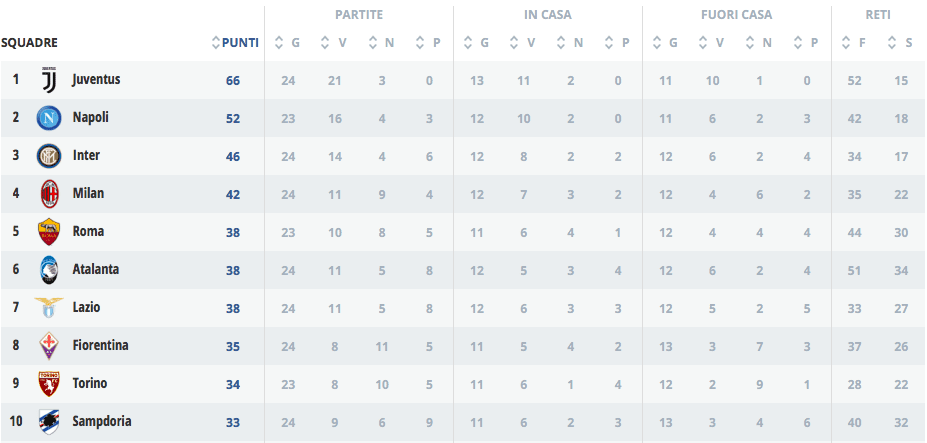Click the Lazio eagle crest icon
927x443 pixels.
click(49, 308)
